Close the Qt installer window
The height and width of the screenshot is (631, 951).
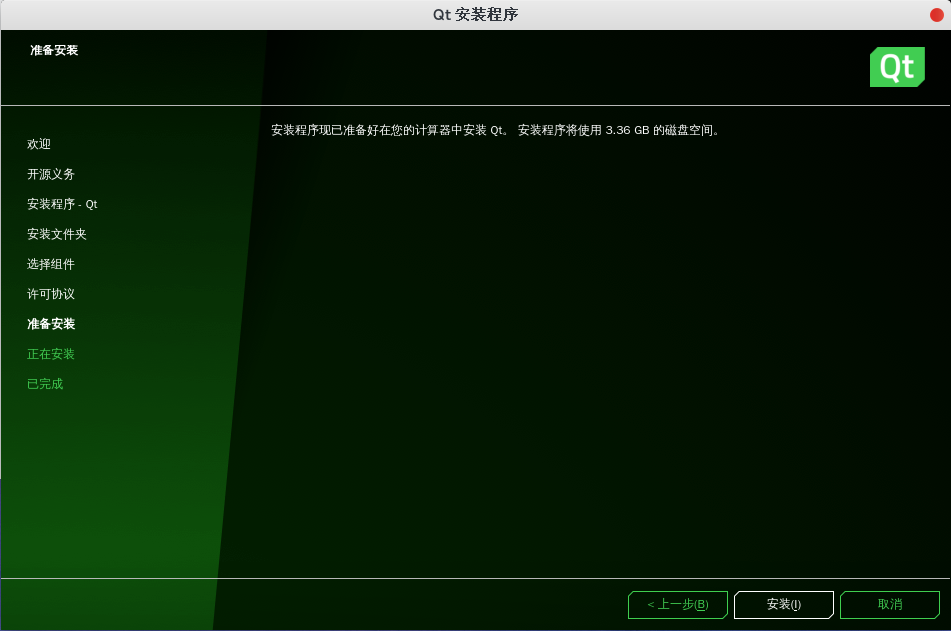(937, 14)
